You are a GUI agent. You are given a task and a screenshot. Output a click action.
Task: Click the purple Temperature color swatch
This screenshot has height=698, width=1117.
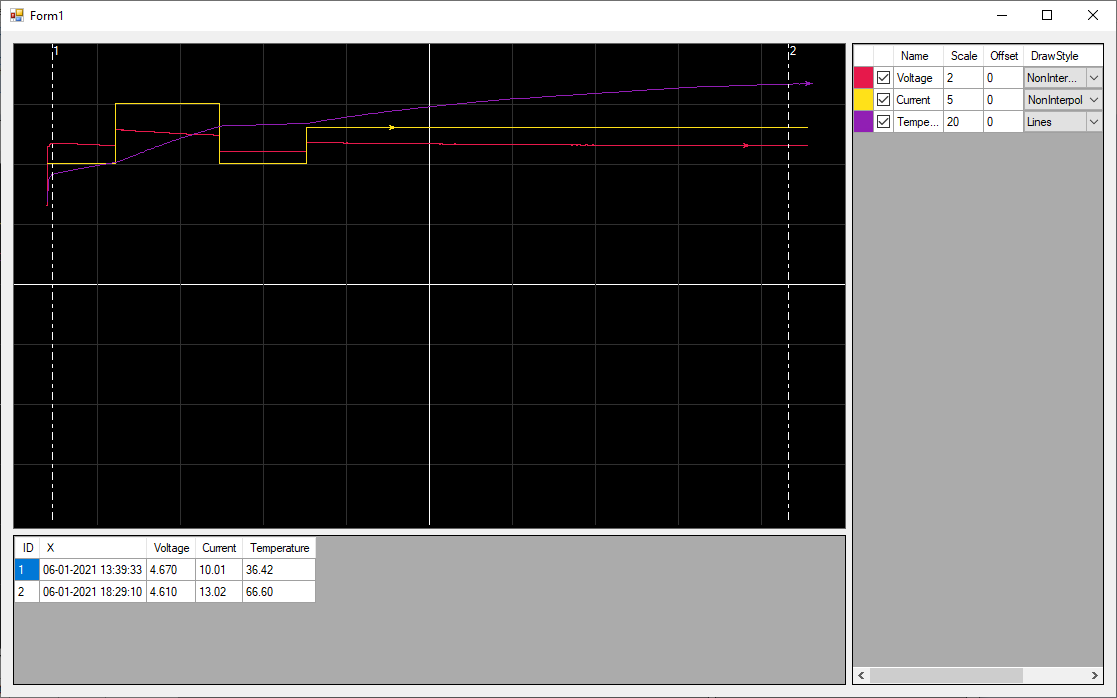(863, 122)
